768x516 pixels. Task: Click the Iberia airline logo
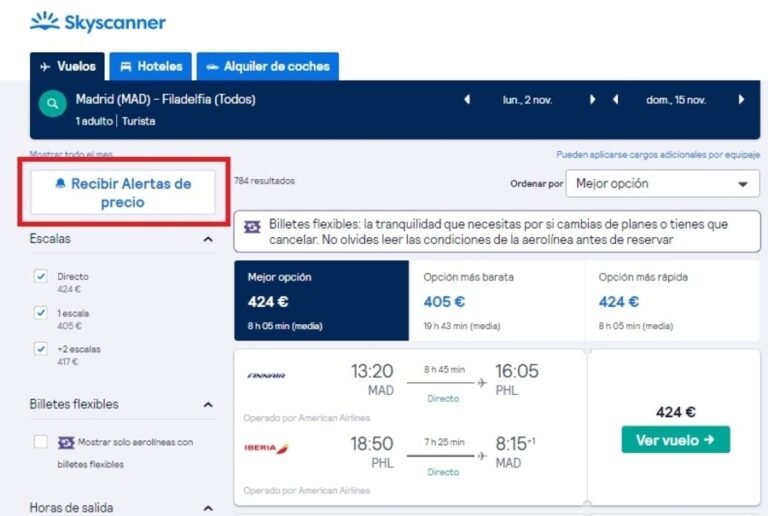[x=267, y=448]
